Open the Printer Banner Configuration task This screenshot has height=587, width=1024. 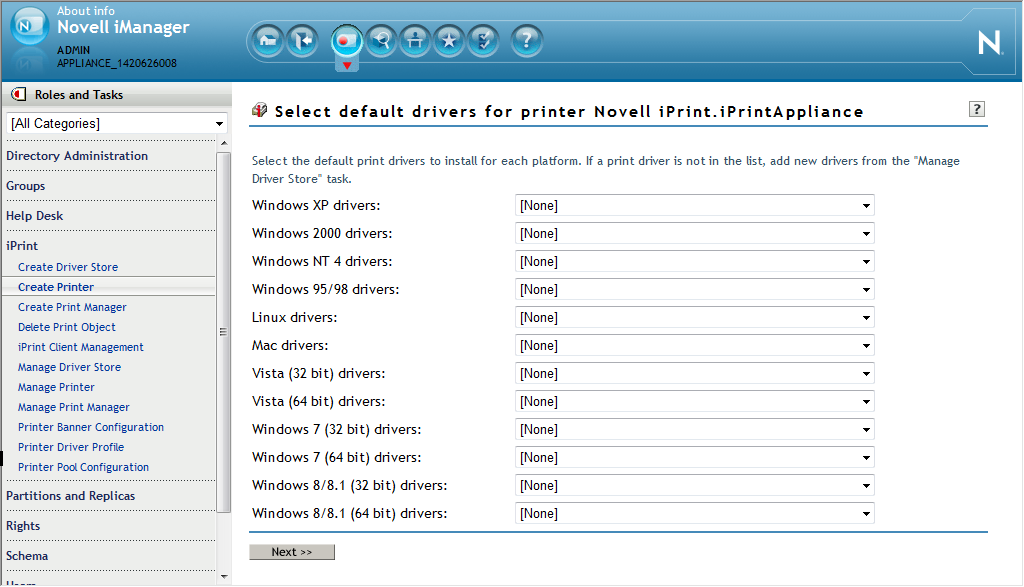(91, 427)
